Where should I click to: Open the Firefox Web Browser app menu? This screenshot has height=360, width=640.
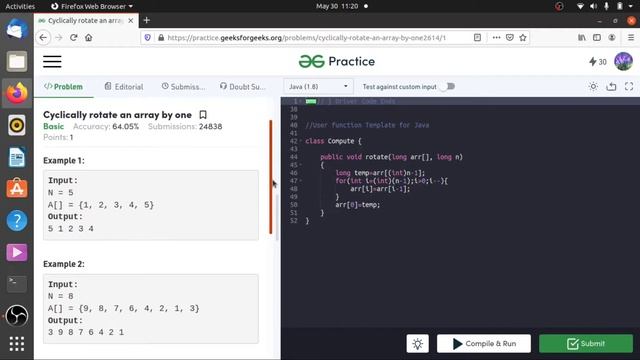[x=92, y=6]
